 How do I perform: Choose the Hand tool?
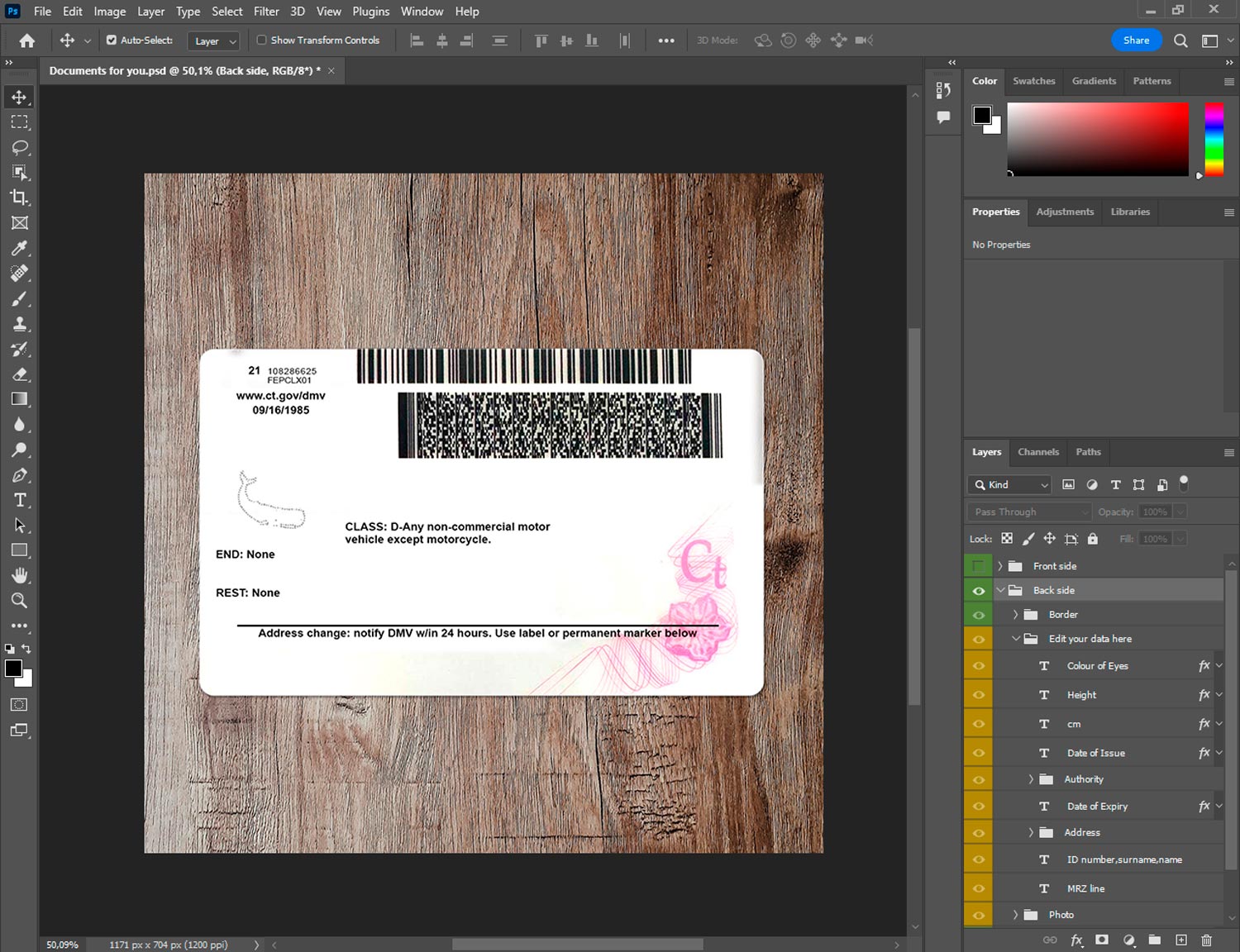pyautogui.click(x=20, y=575)
